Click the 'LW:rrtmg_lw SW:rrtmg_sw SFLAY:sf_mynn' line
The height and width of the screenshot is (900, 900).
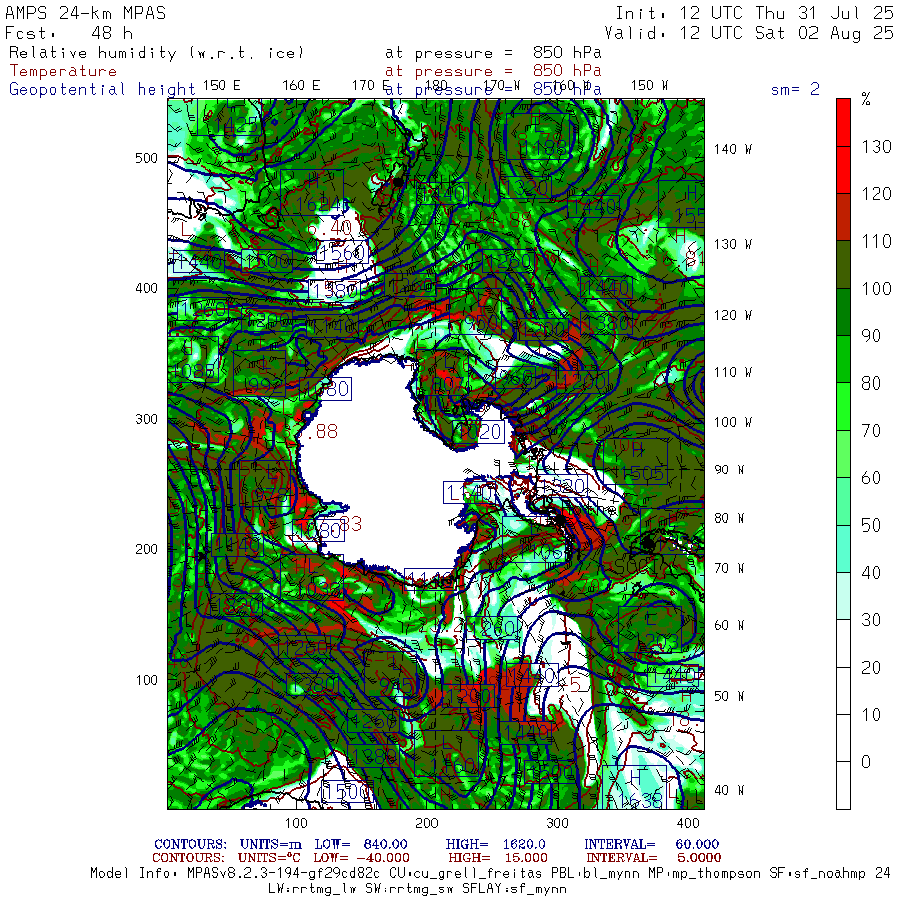coord(417,889)
